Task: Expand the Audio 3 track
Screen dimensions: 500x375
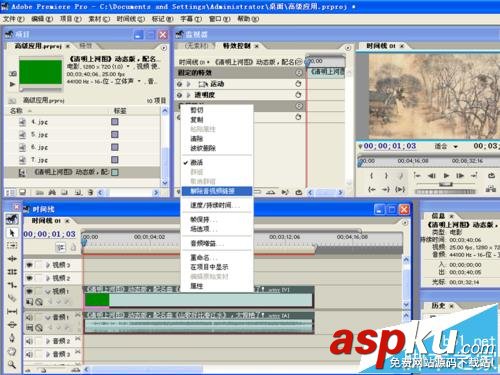Action: pyautogui.click(x=48, y=354)
